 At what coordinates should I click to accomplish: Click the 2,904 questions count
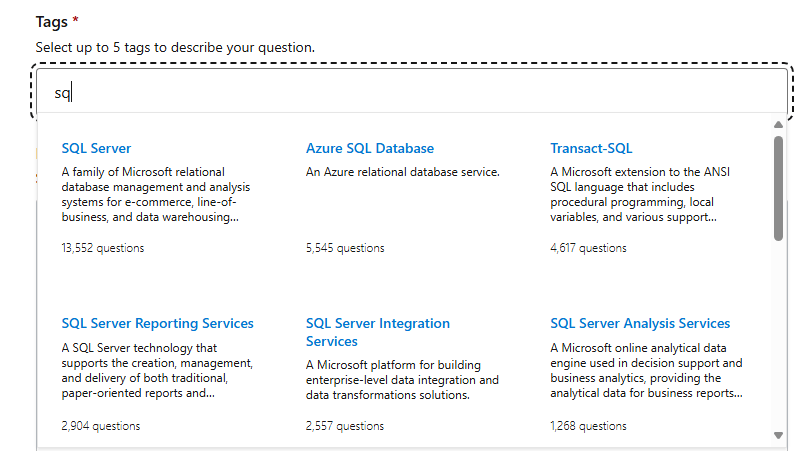(x=100, y=425)
